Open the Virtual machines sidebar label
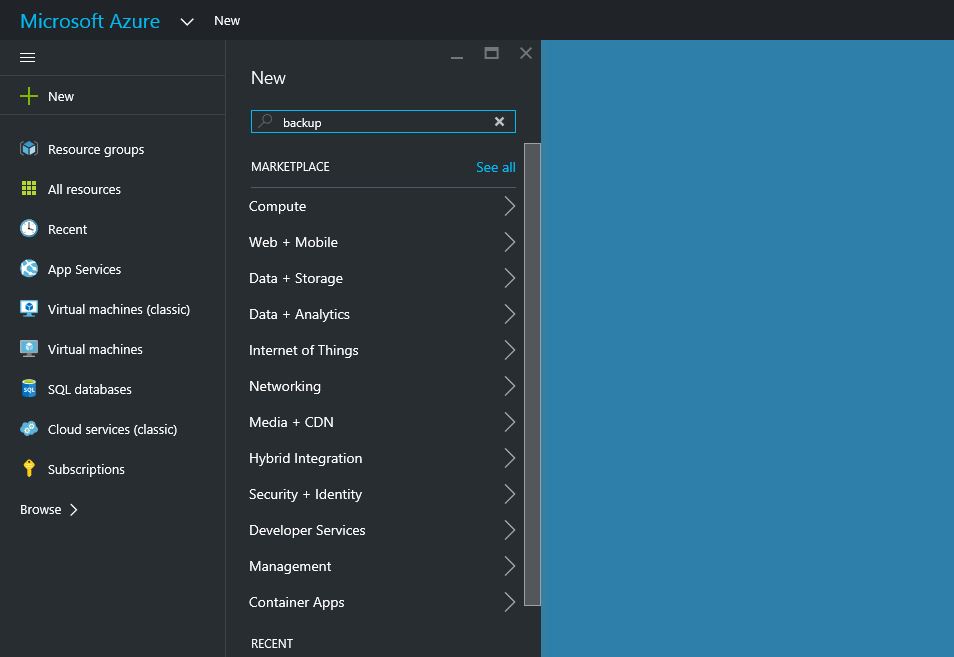 click(96, 349)
